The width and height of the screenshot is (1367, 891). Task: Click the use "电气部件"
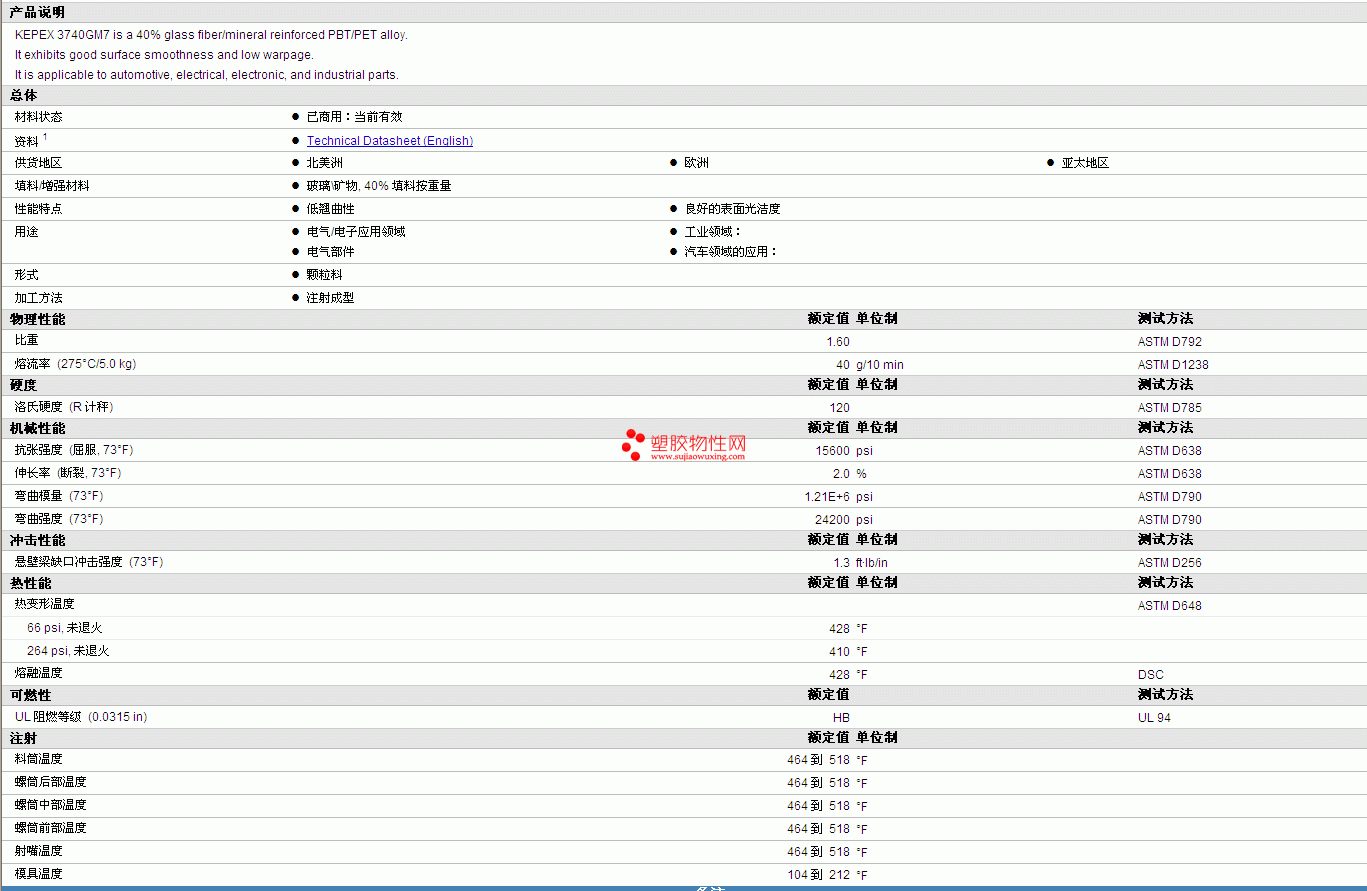[x=330, y=252]
